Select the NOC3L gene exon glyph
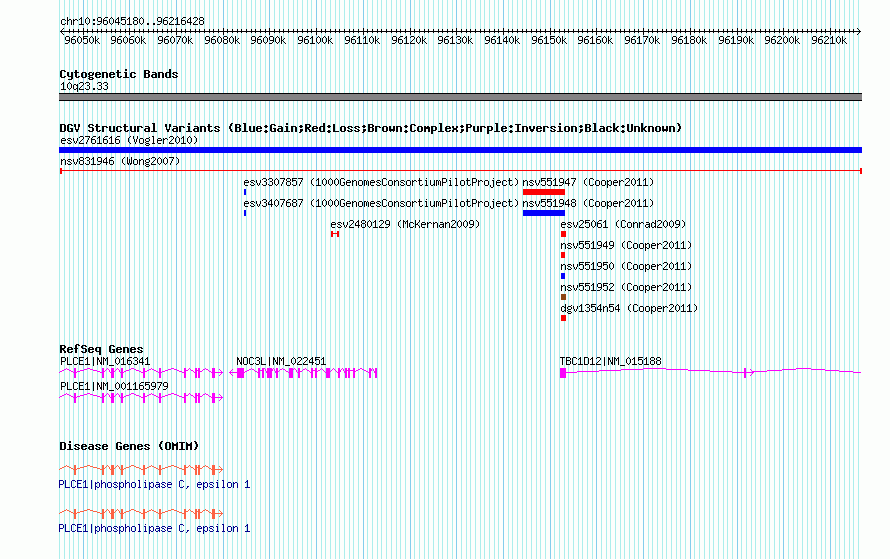The image size is (890, 559). coord(303,373)
